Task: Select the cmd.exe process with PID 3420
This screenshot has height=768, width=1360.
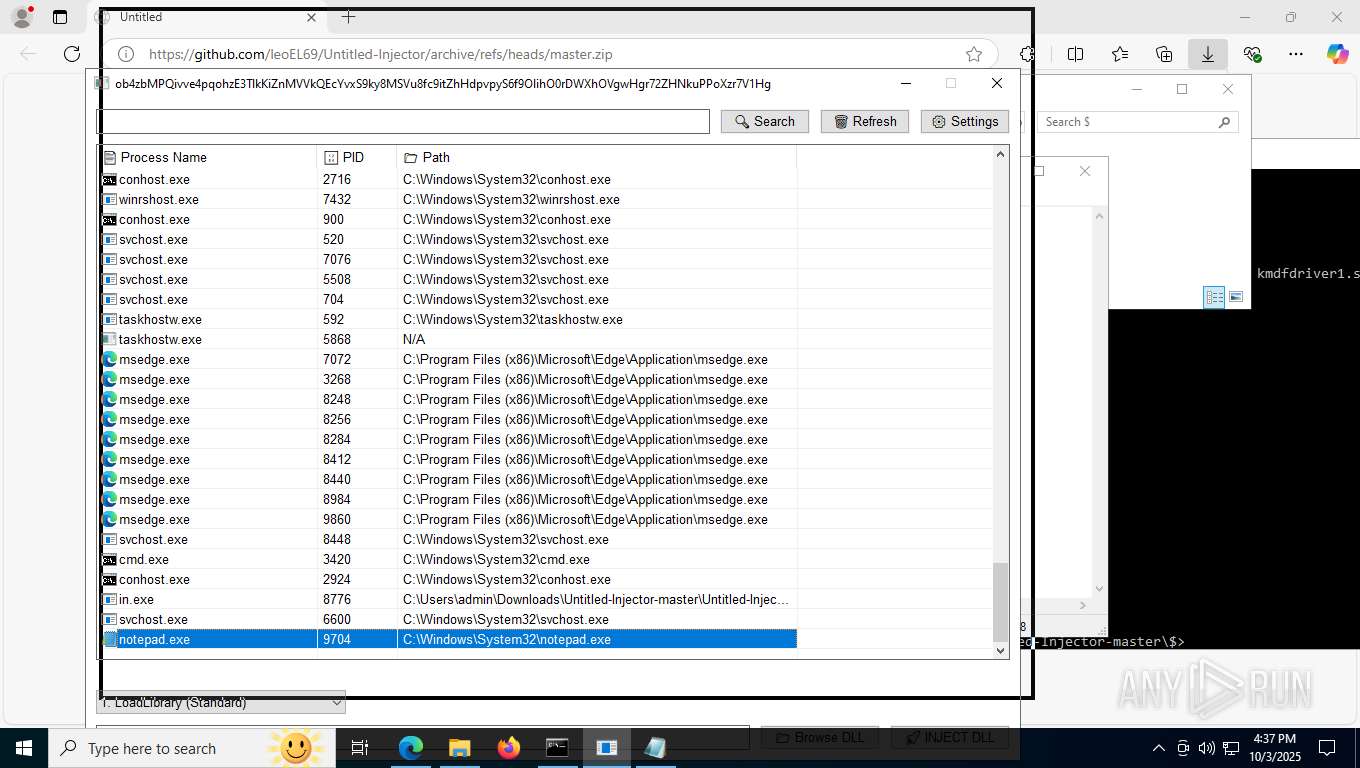Action: [x=448, y=559]
